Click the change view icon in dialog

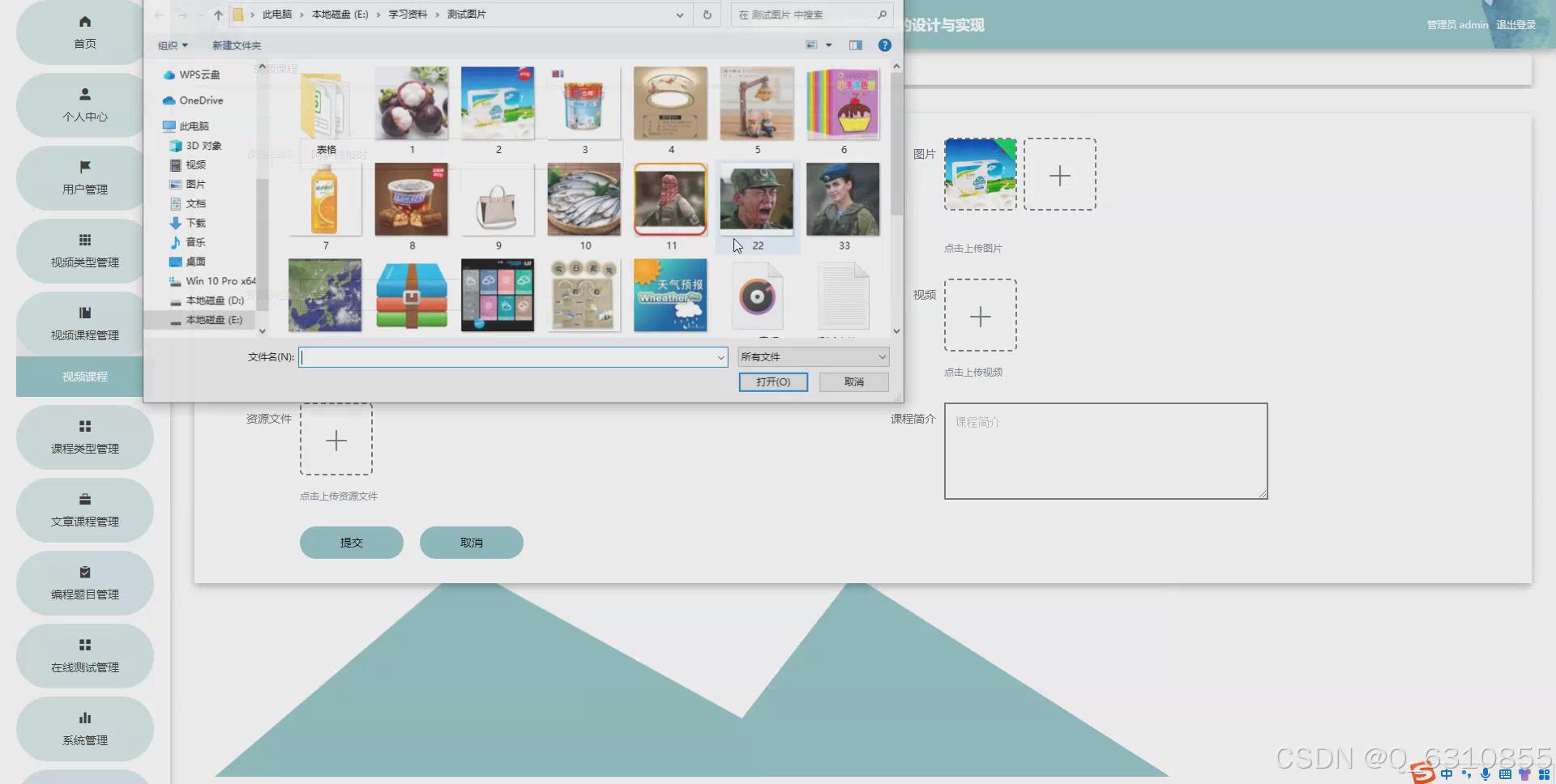811,45
